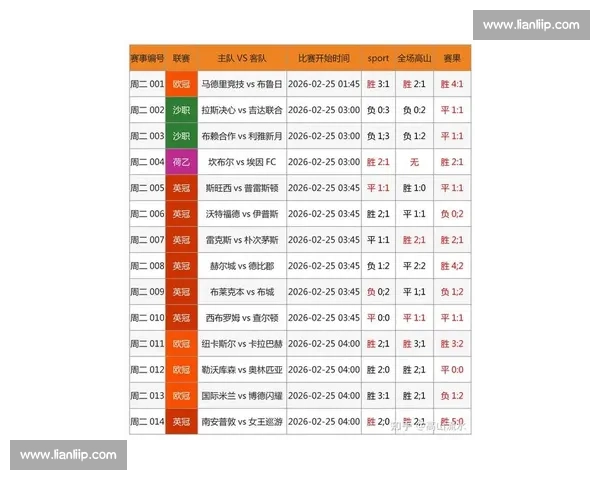Select match number 周二 004
This screenshot has width=600, height=480.
pyautogui.click(x=147, y=162)
